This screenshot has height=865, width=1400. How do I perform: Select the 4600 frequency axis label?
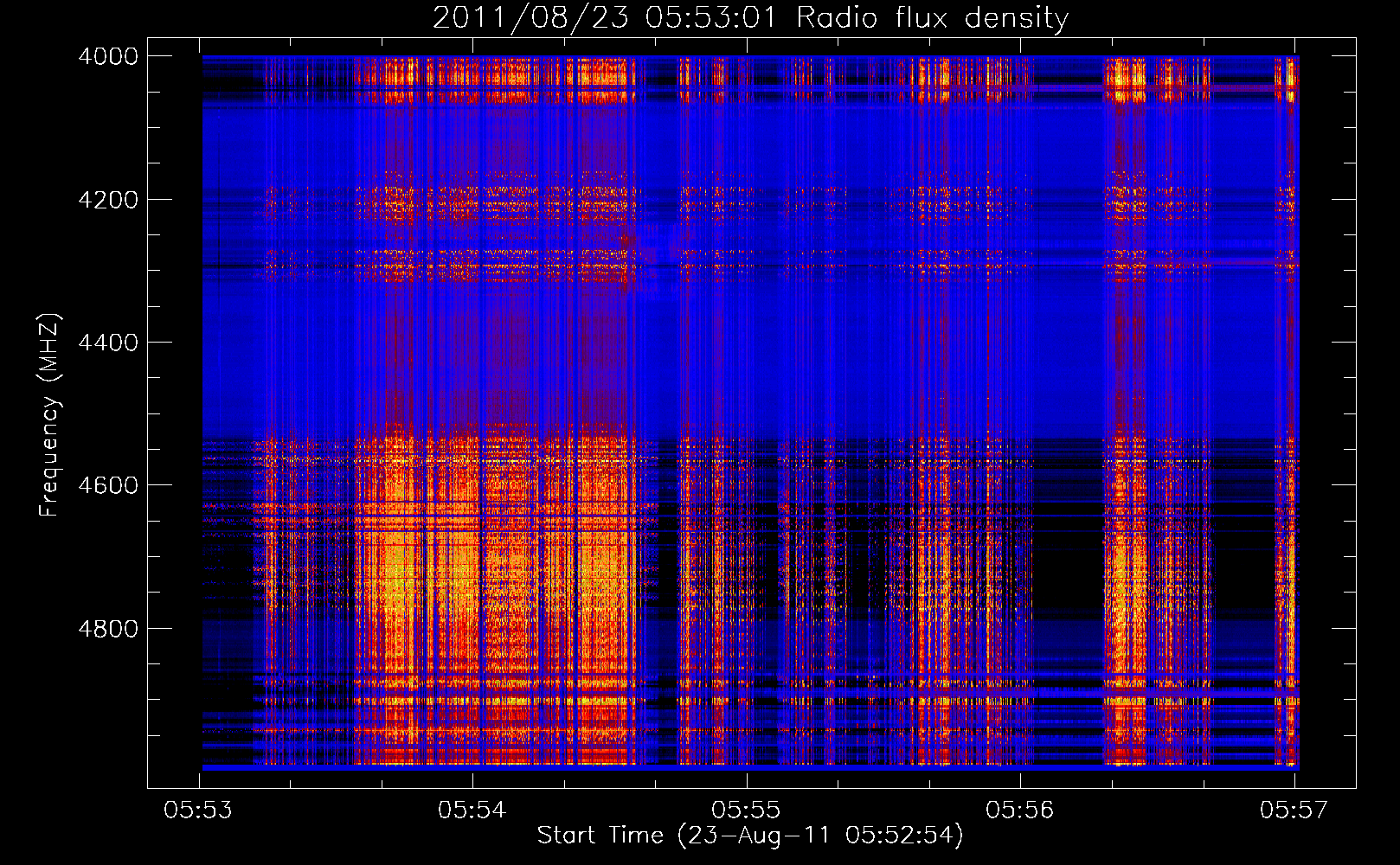click(108, 485)
